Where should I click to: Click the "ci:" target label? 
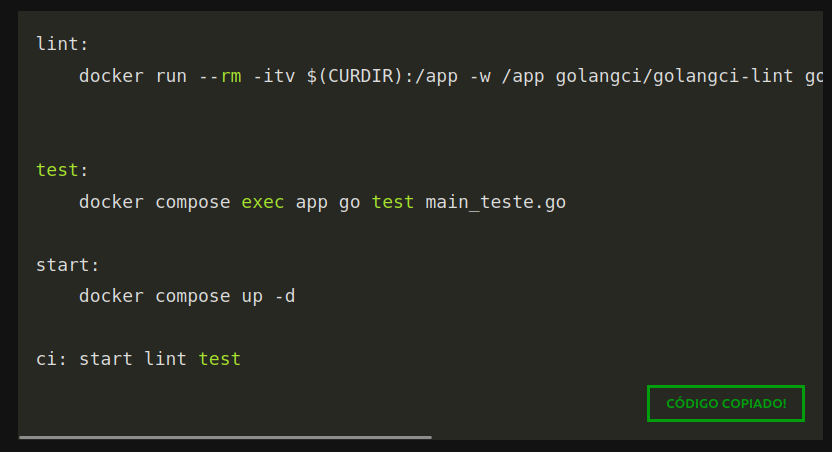pos(51,358)
